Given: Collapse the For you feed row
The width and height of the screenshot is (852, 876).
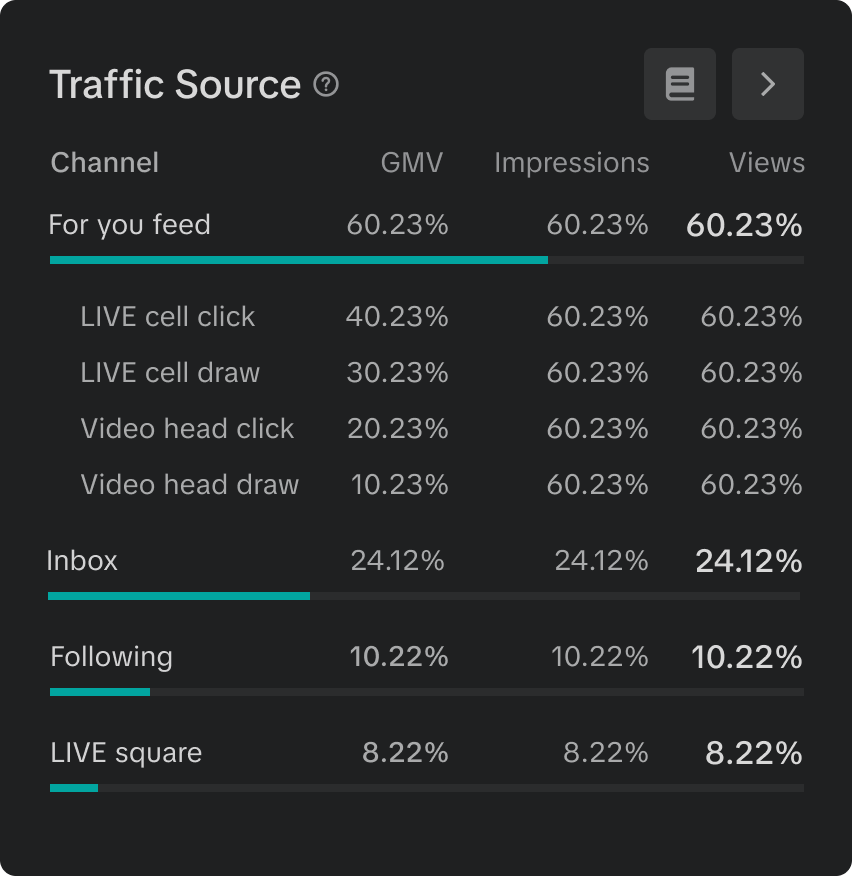Looking at the screenshot, I should point(130,225).
